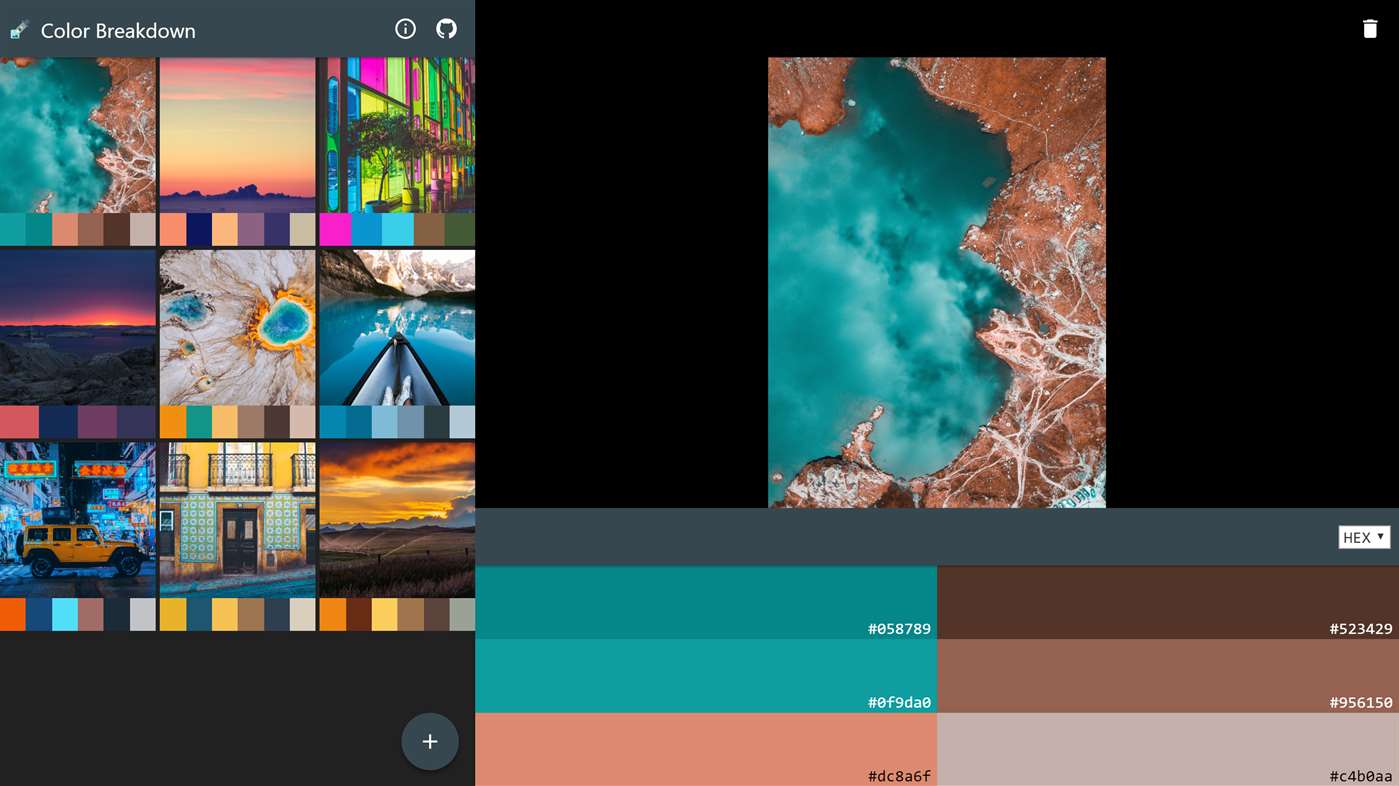The height and width of the screenshot is (786, 1399).
Task: Select the #956150 brown color swatch
Action: point(1167,675)
